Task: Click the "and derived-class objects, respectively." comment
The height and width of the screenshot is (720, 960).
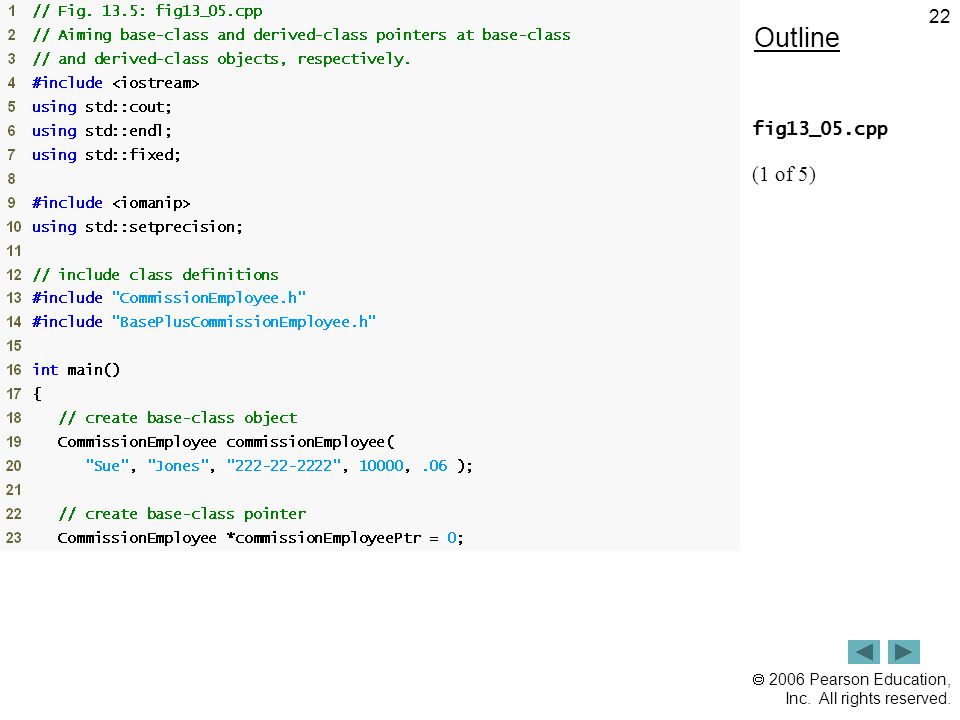Action: click(221, 59)
